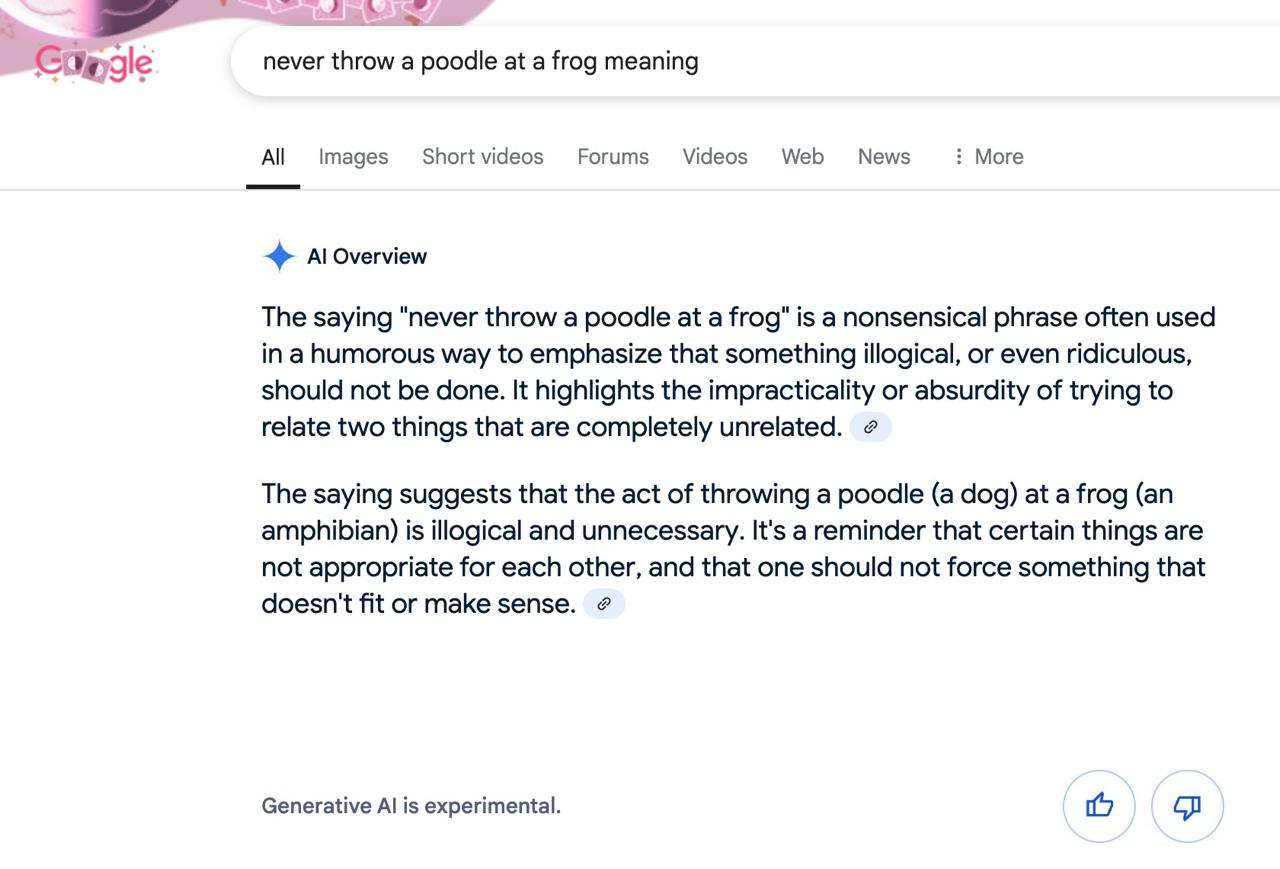Screen dimensions: 1280x869
Task: Click the pink doodle banner artwork
Action: point(330,12)
